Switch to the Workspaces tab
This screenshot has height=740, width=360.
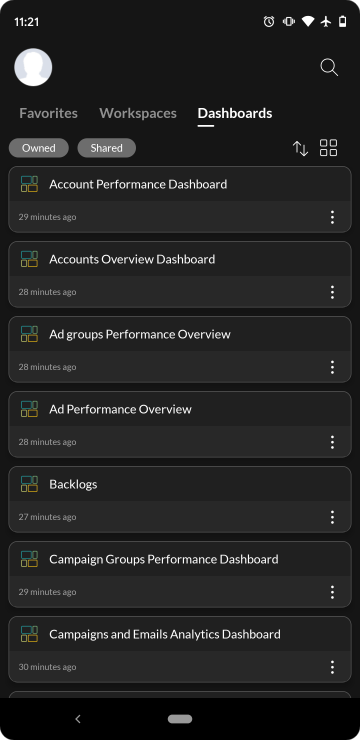[x=138, y=113]
